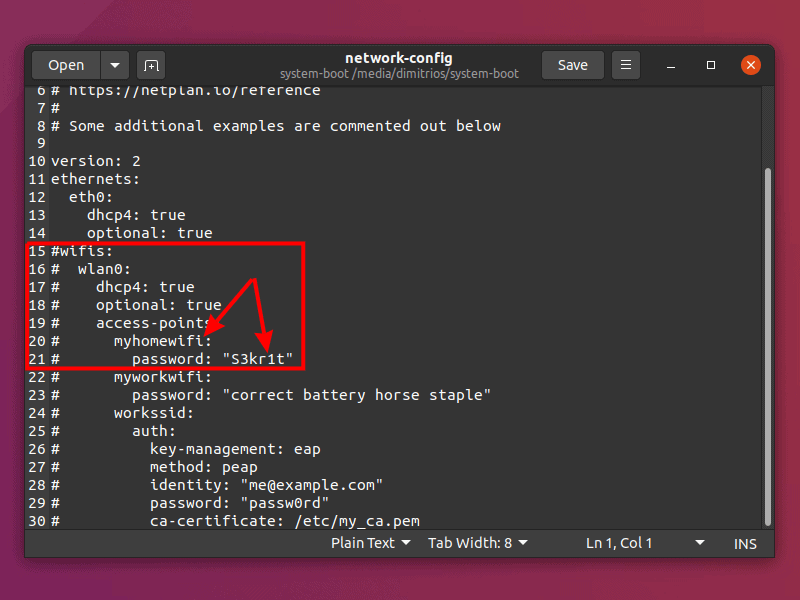The height and width of the screenshot is (600, 800).
Task: Click the "S3kr1t" password value
Action: coord(258,359)
